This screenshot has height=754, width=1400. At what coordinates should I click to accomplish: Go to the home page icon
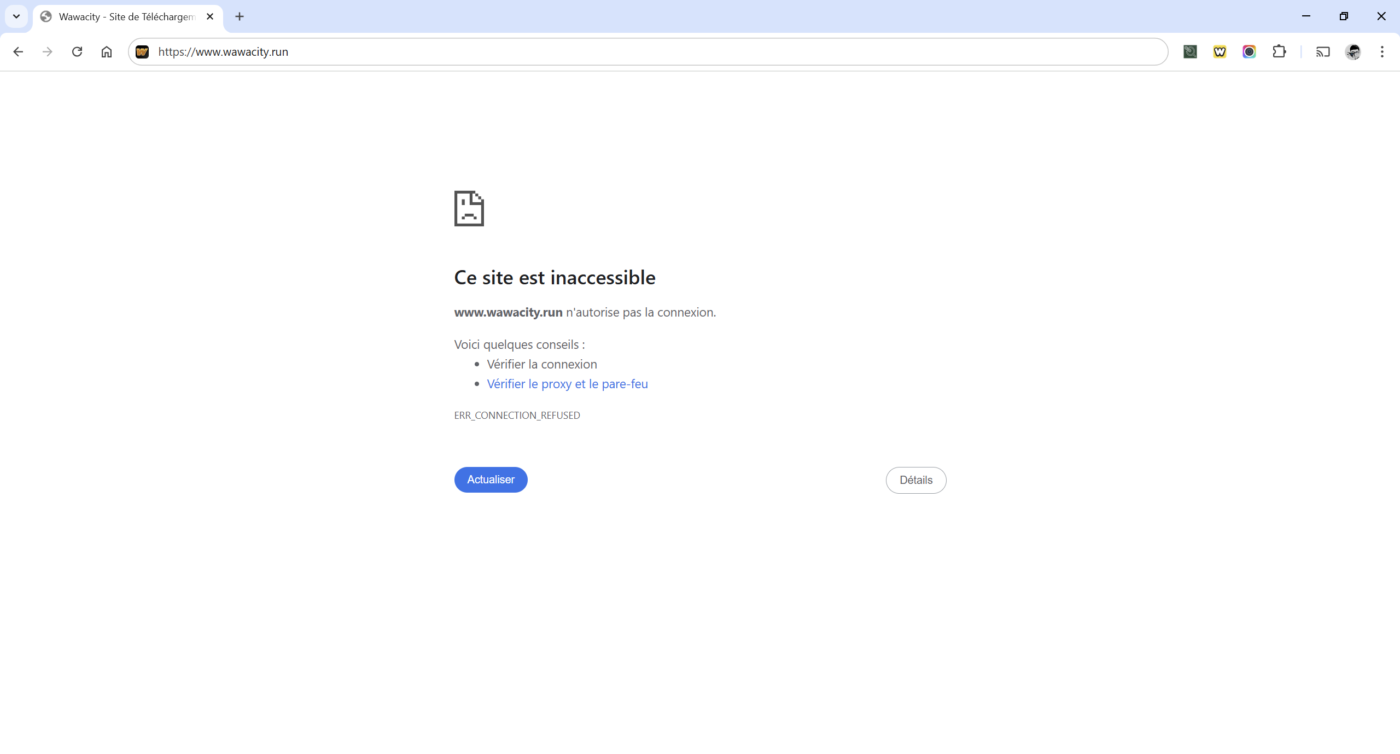click(x=106, y=52)
